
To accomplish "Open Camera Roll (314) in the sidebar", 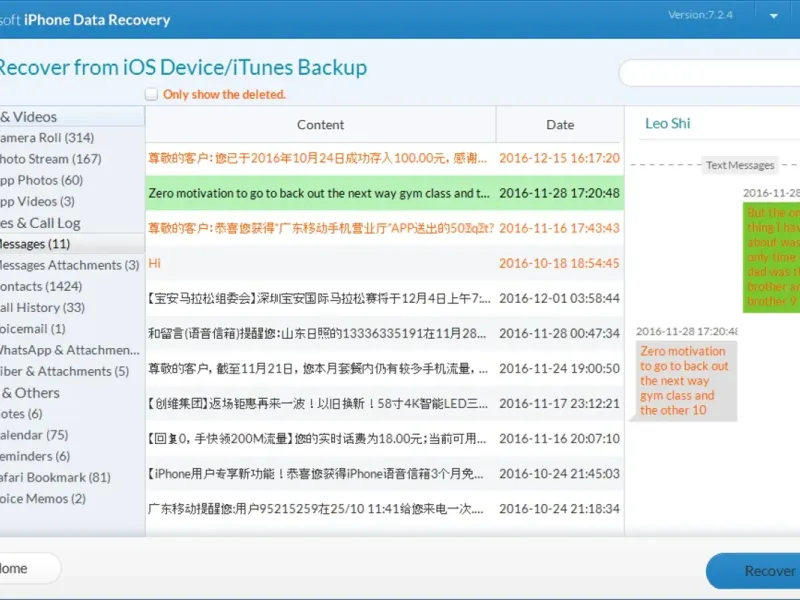I will point(47,138).
